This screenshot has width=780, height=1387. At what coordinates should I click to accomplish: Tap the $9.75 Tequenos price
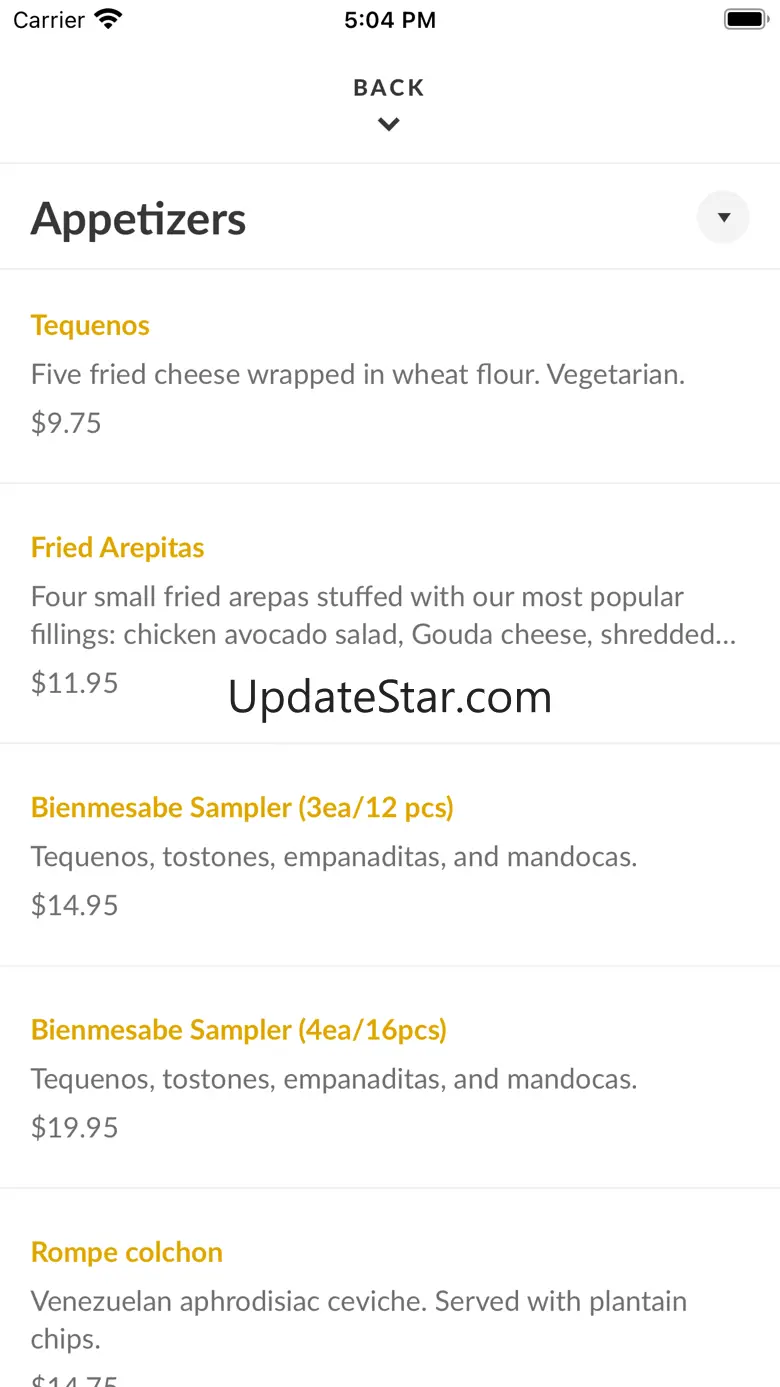pos(66,423)
